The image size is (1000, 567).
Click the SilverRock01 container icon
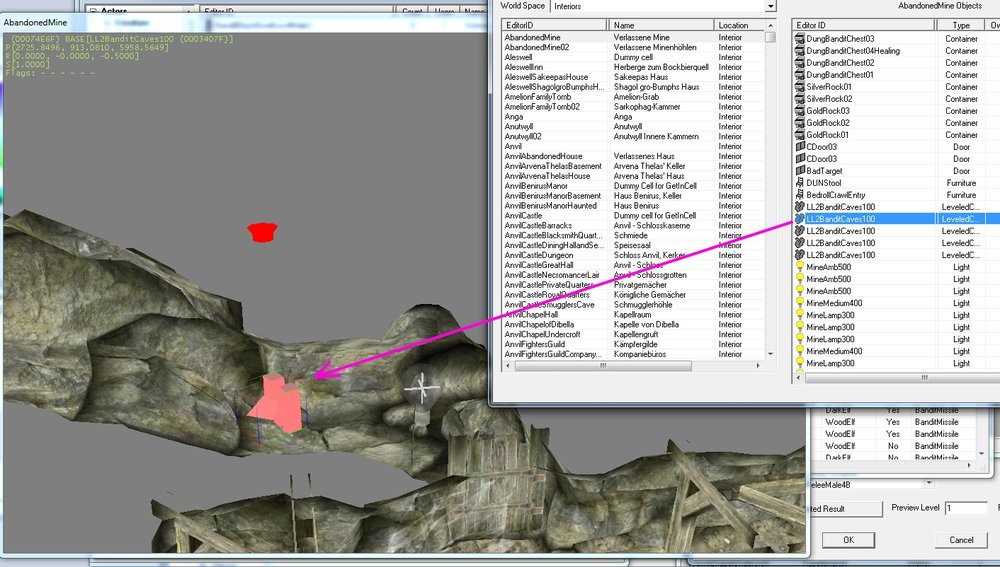click(800, 87)
